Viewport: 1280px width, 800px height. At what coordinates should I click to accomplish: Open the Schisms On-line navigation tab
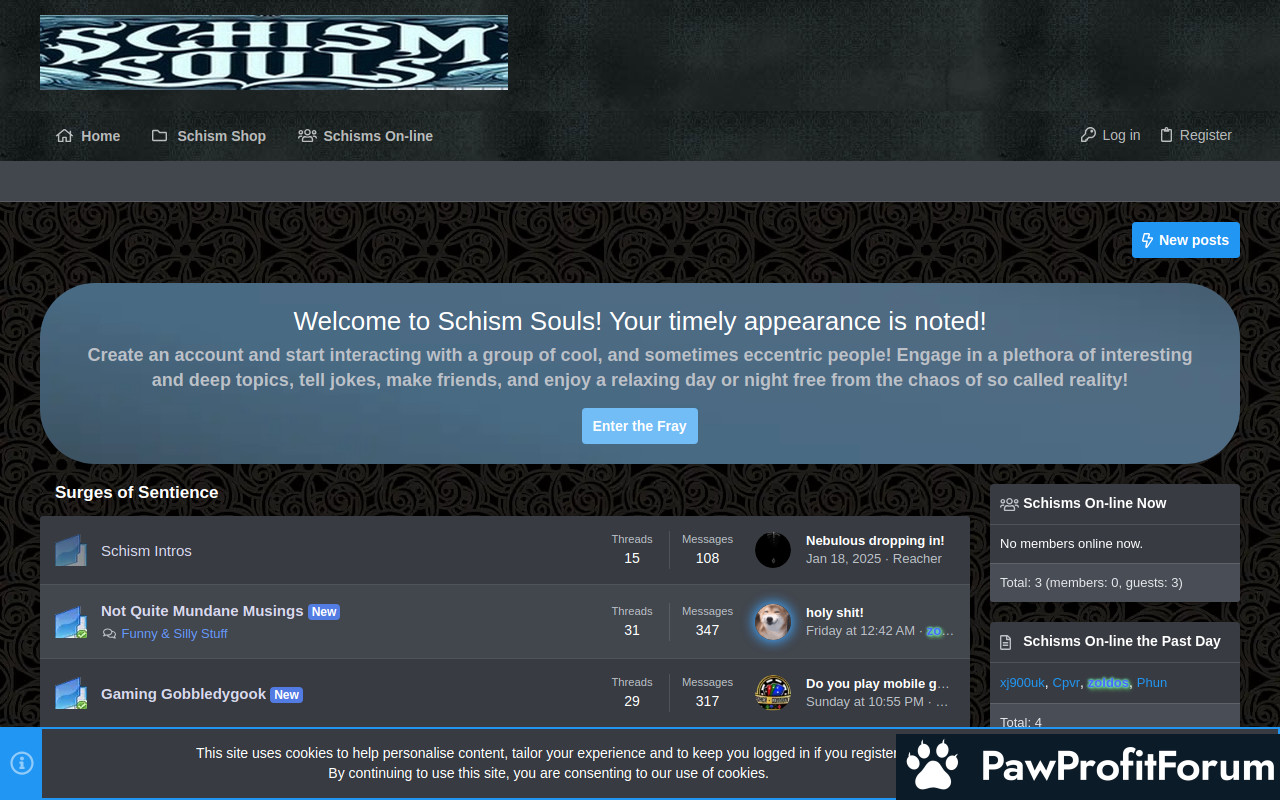(x=366, y=136)
